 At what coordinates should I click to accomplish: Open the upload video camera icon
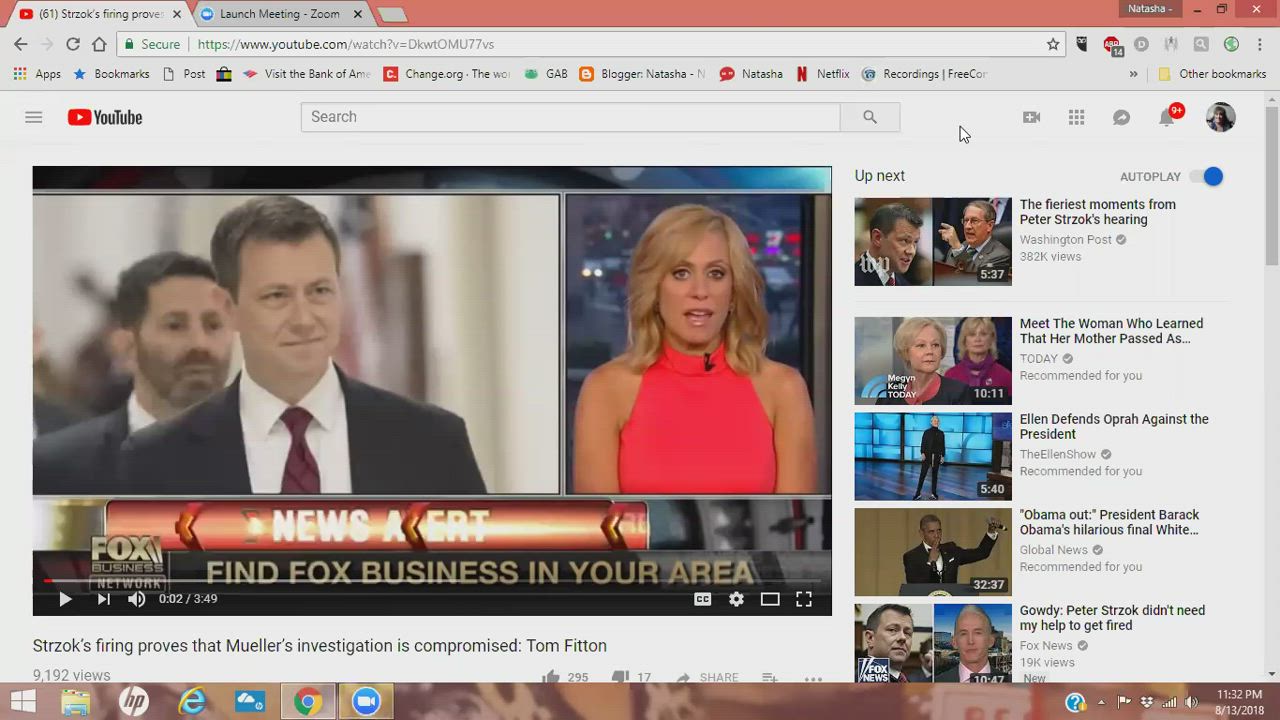point(1031,117)
